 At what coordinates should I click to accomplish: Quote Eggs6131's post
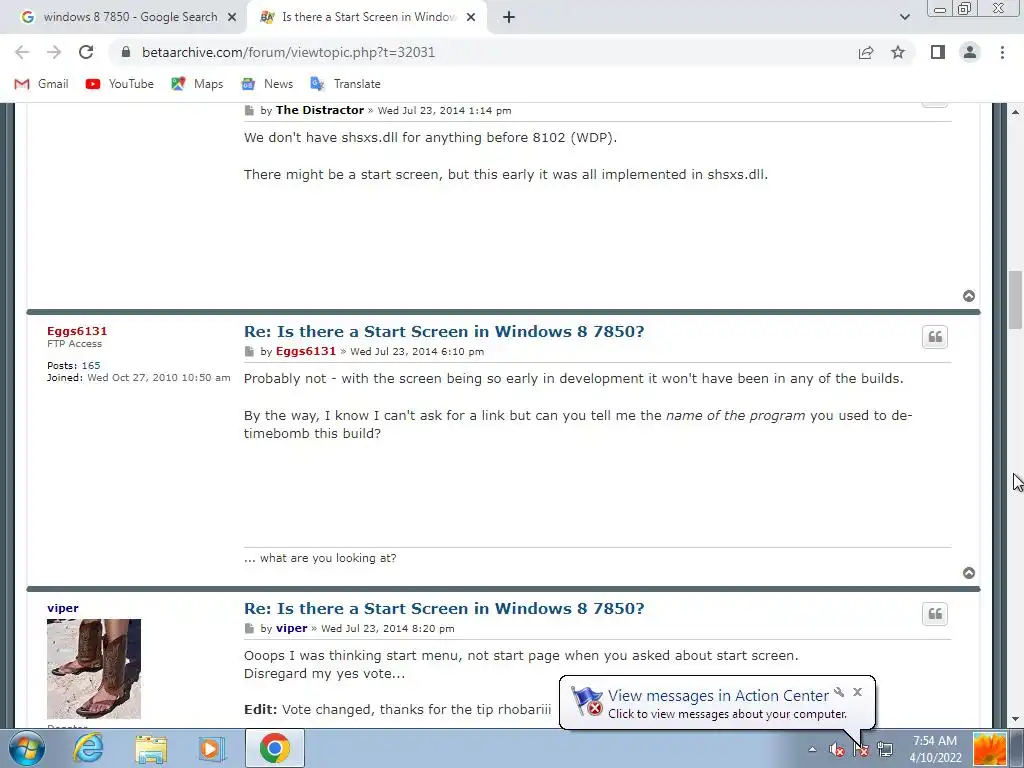[x=935, y=337]
